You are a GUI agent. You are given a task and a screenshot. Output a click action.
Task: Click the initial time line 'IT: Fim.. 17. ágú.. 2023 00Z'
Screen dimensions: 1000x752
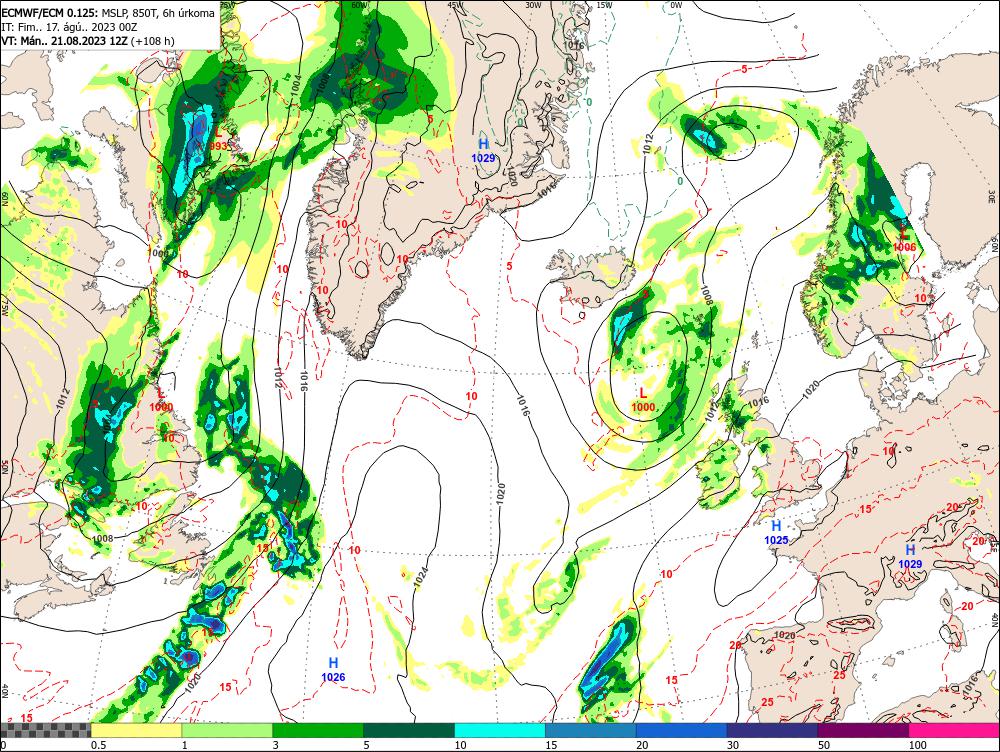[x=70, y=27]
